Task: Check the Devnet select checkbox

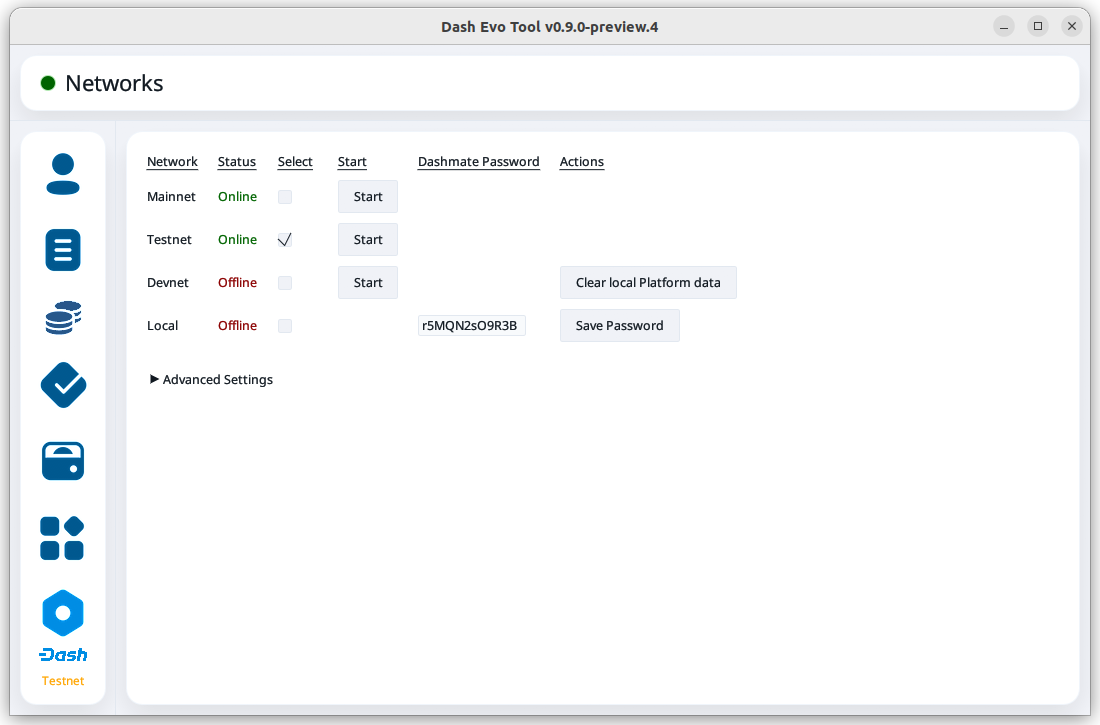Action: 285,283
